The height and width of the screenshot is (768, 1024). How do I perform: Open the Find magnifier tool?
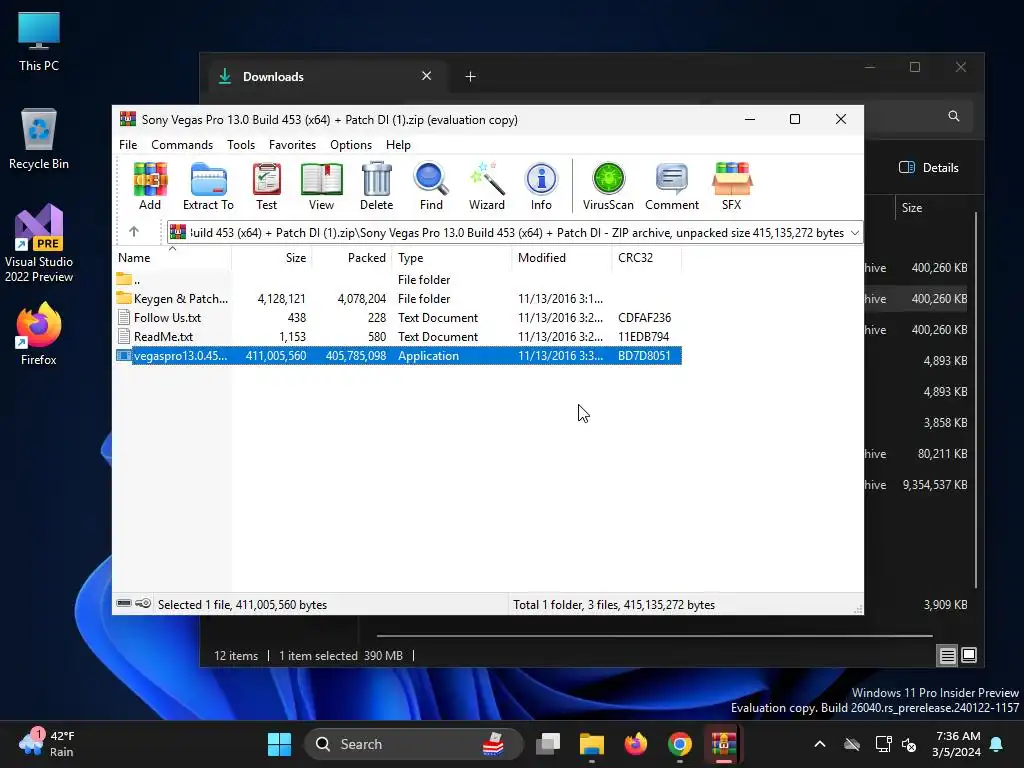click(x=431, y=186)
